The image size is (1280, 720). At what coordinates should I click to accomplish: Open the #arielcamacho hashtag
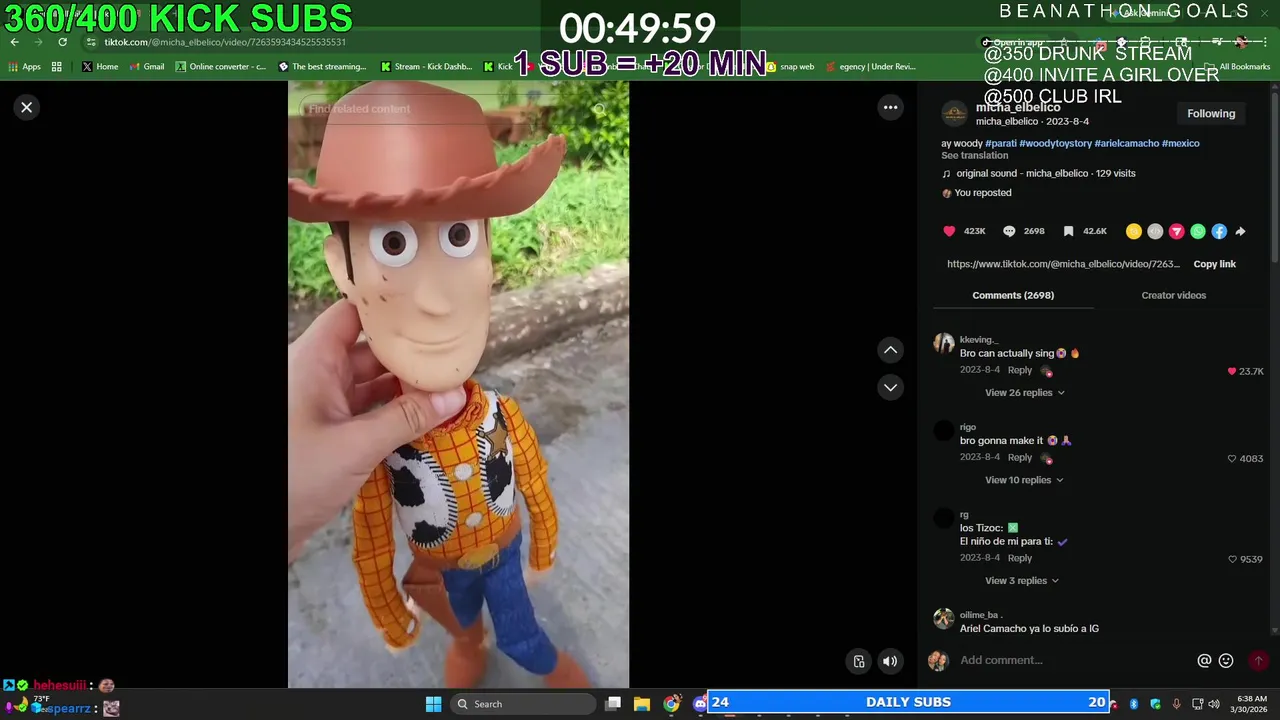1126,143
